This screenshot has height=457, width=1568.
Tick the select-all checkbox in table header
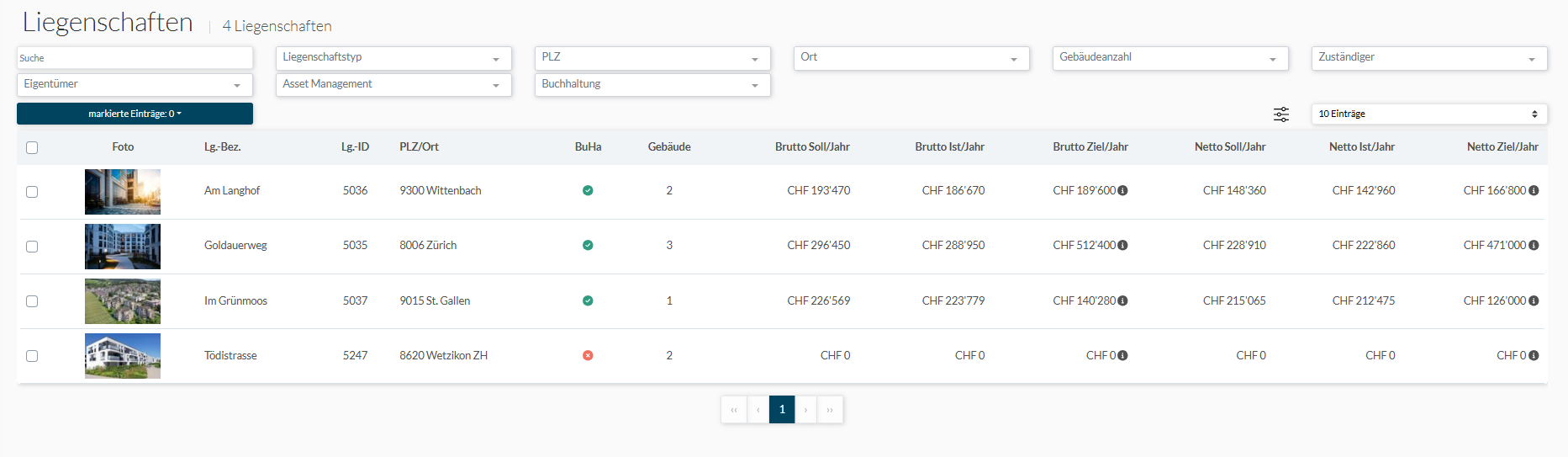32,148
